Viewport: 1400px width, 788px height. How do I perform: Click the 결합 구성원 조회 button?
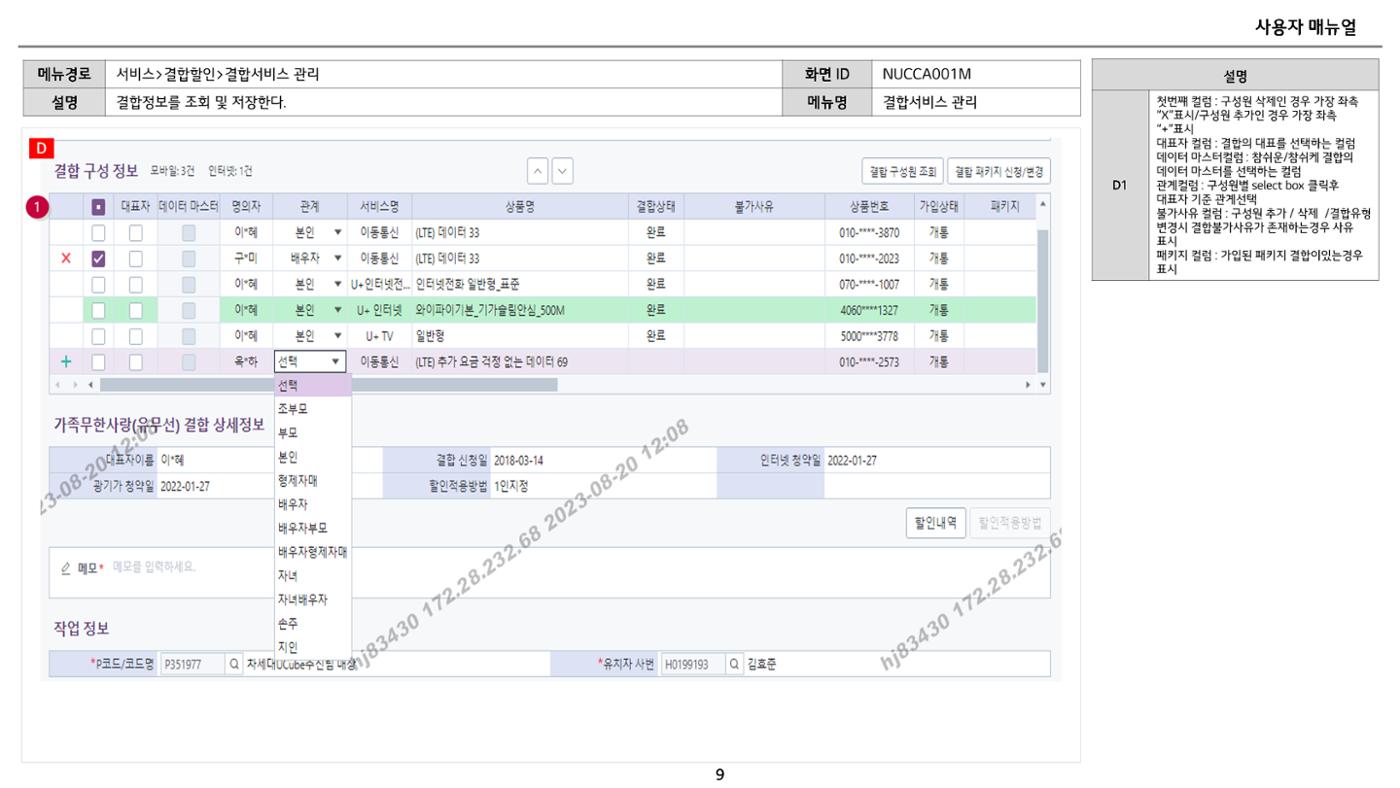(x=902, y=172)
